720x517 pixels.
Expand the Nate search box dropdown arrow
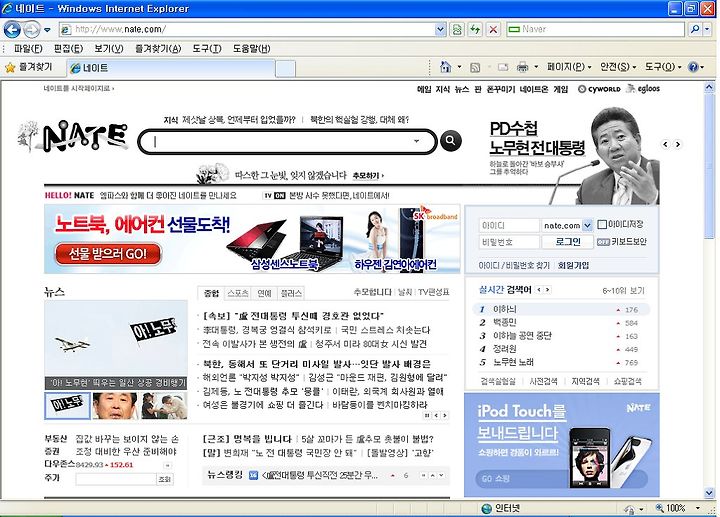(416, 141)
